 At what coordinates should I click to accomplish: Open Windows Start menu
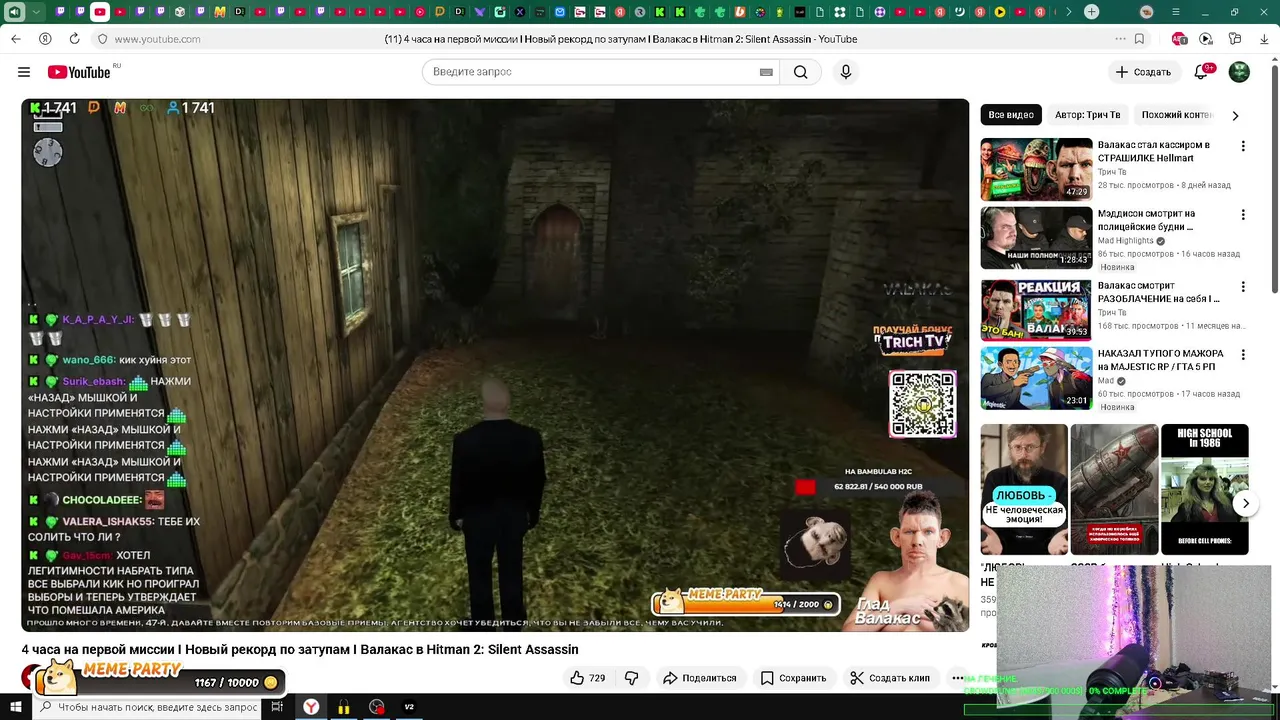15,707
